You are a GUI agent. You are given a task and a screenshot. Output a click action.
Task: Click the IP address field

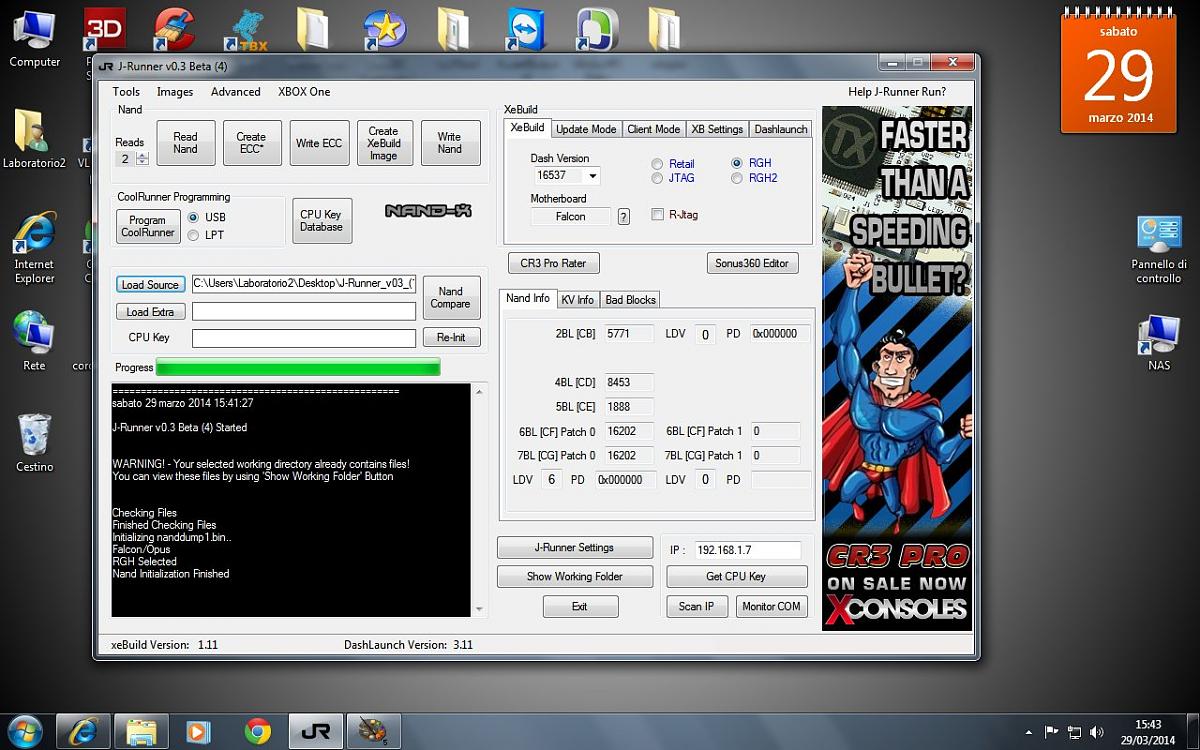tap(748, 550)
